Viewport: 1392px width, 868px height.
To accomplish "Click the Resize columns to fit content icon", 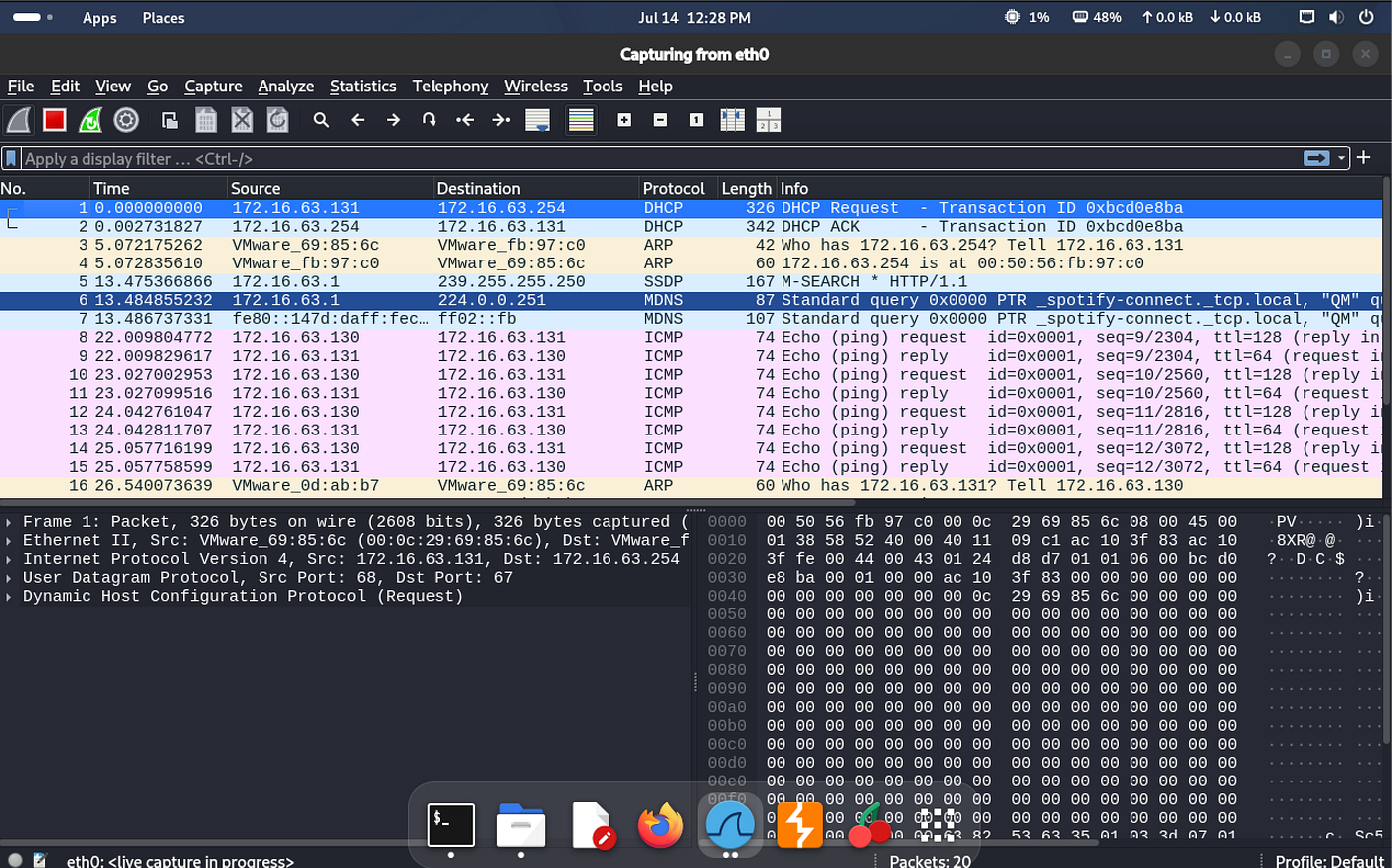I will 733,120.
